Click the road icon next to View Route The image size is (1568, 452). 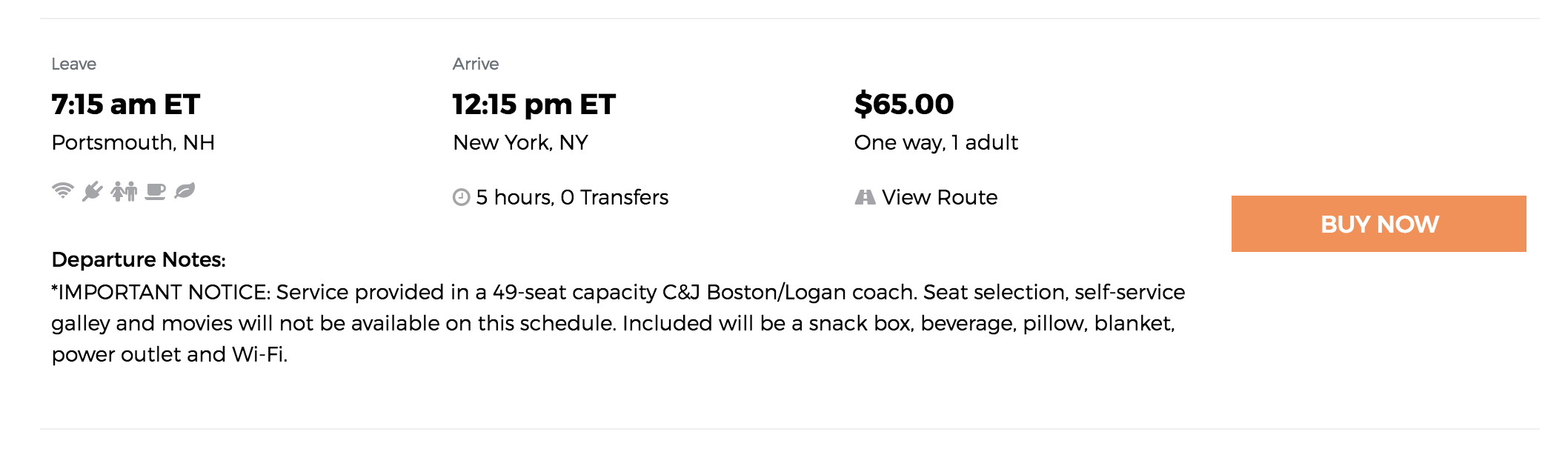pos(865,197)
